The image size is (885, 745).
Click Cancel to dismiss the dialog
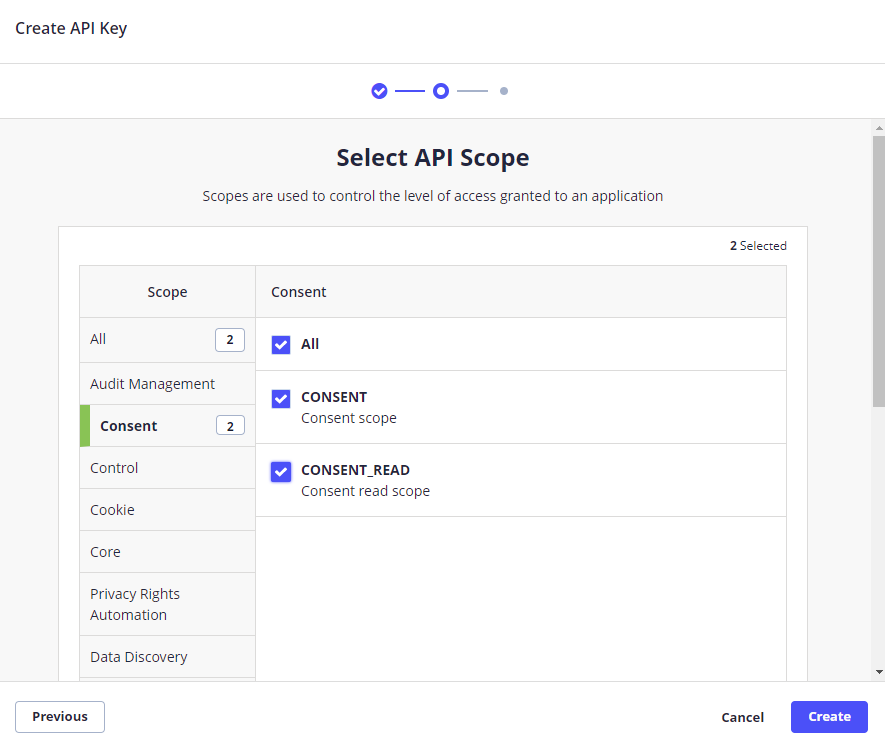point(742,717)
